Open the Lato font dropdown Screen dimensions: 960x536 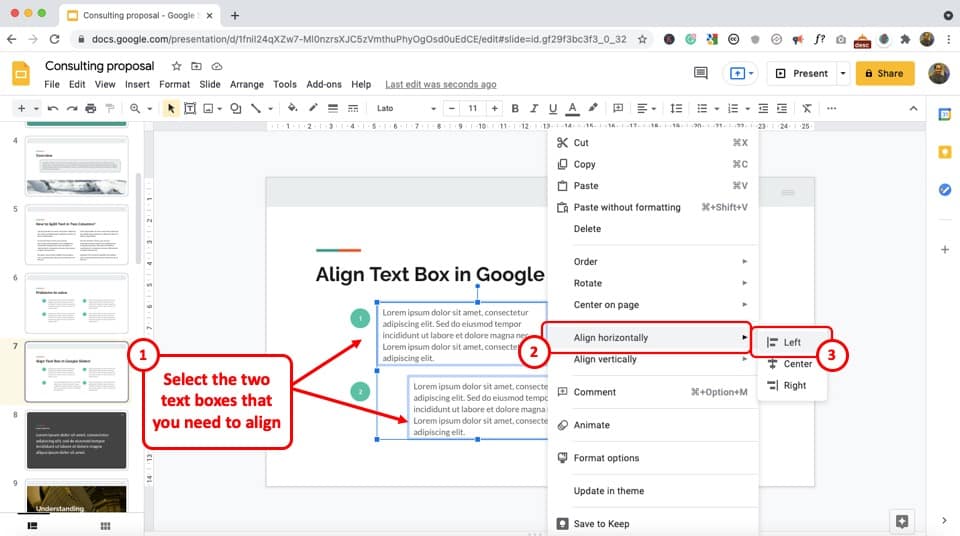point(405,108)
